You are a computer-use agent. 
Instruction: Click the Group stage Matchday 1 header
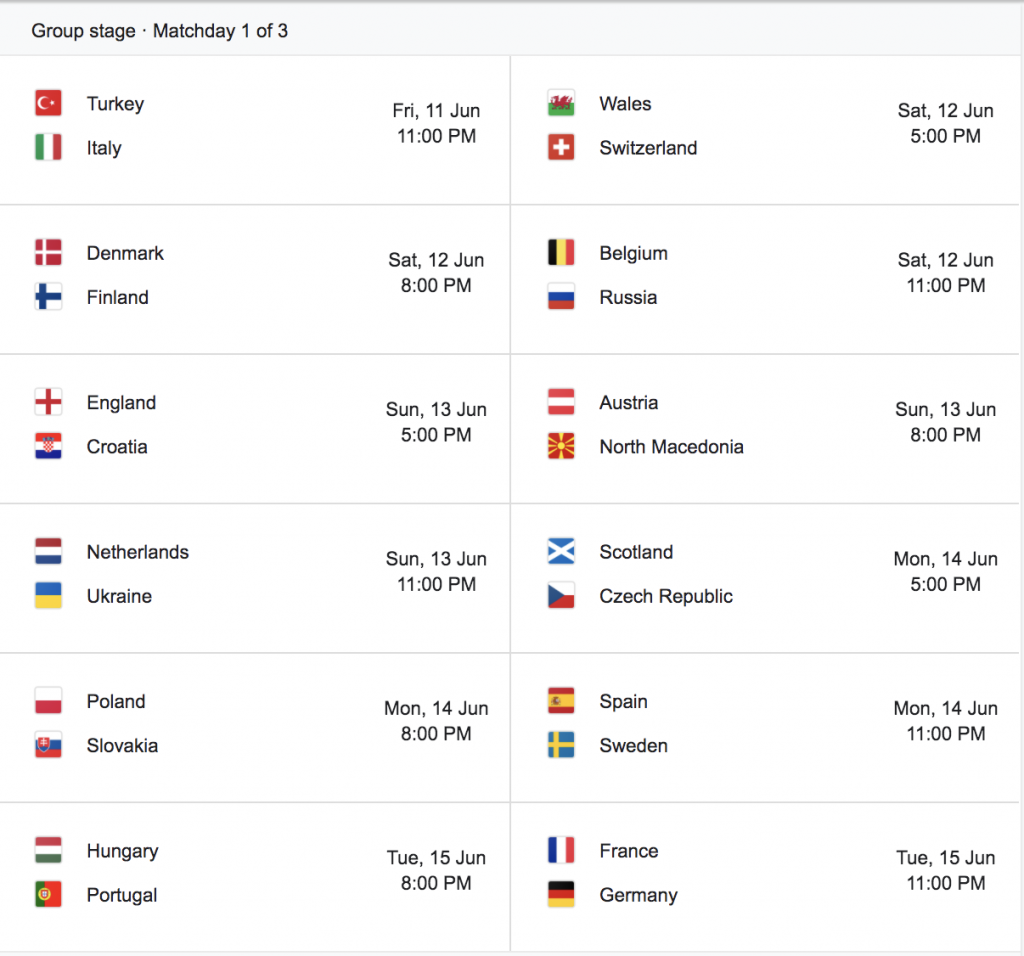coord(159,31)
